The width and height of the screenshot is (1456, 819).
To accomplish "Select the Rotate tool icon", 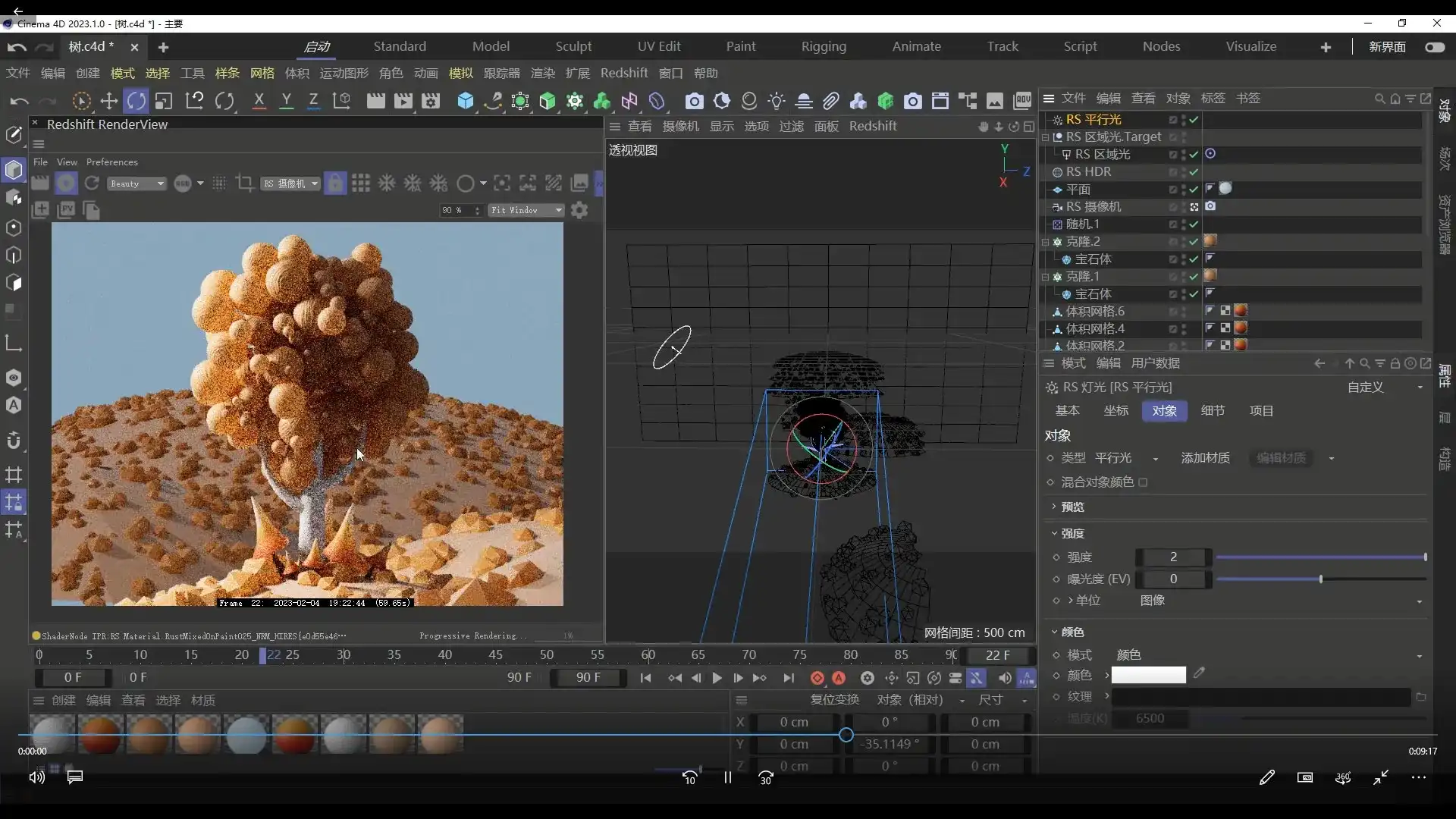I will click(136, 101).
